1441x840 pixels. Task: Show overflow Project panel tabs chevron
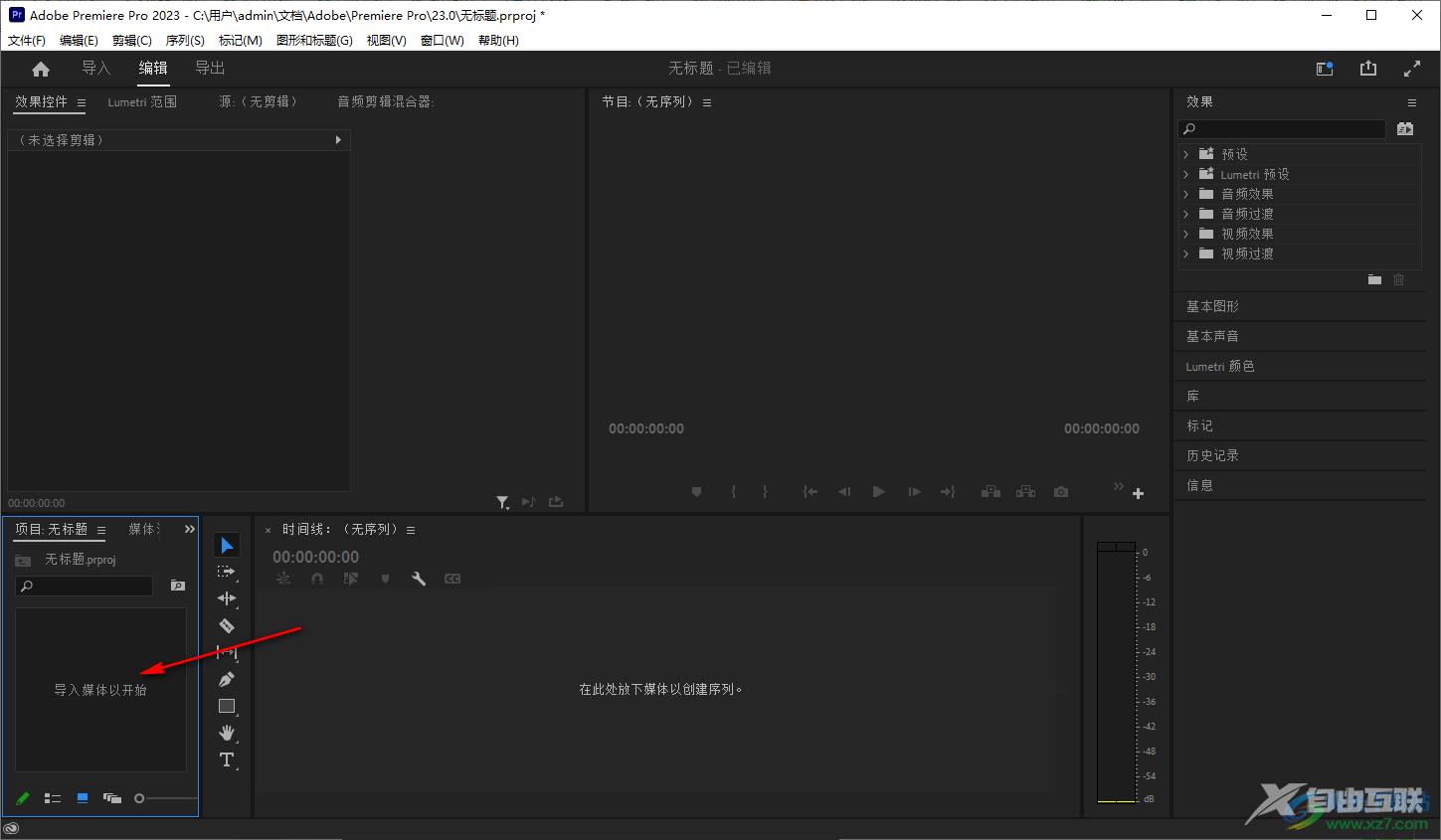189,529
